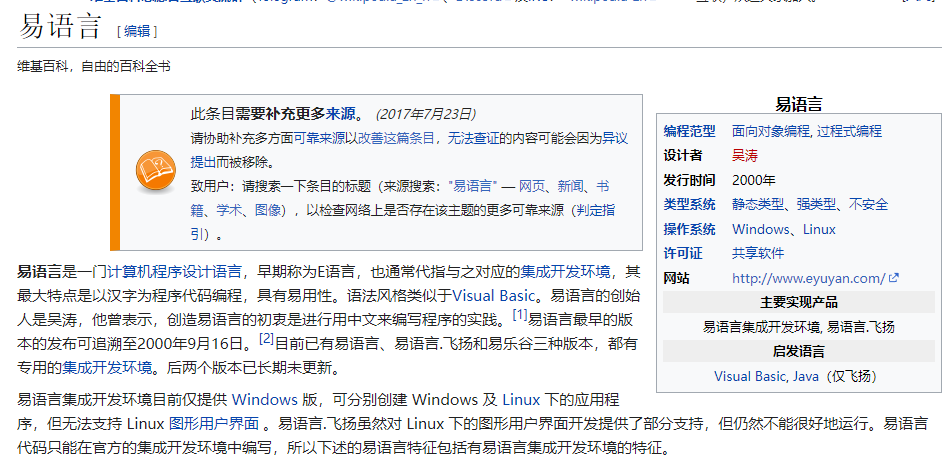The height and width of the screenshot is (466, 952).
Task: Open the 操作系统 infobox label link
Action: point(689,229)
